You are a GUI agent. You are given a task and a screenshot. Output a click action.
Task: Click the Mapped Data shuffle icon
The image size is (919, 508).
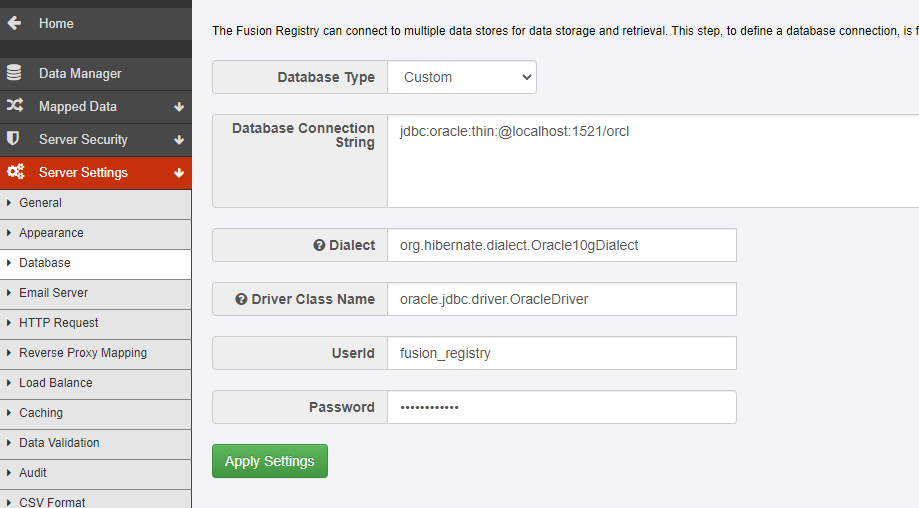click(x=15, y=105)
